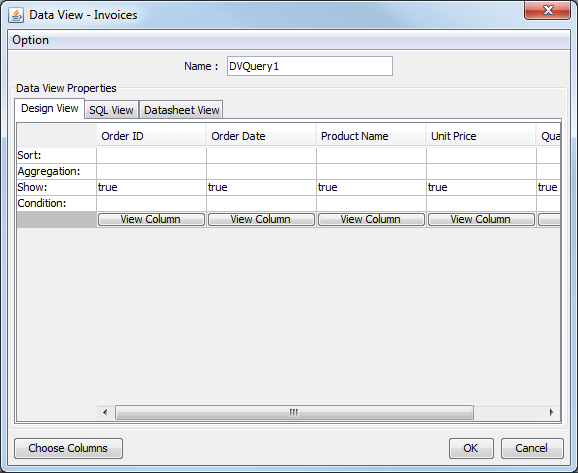
Task: Click the Java icon in title bar
Action: pos(16,15)
